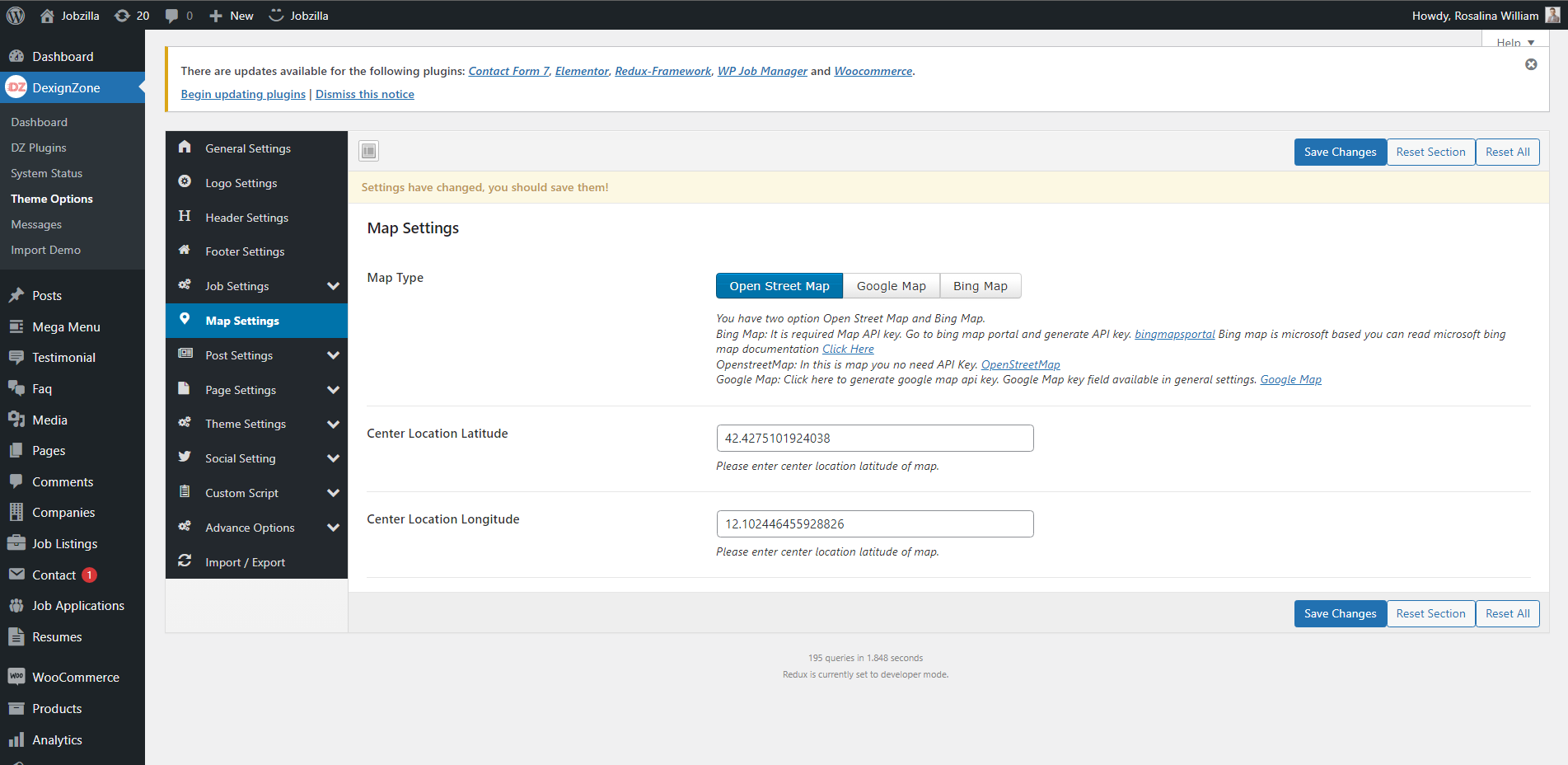Select Google Map as map type
The image size is (1568, 765).
(891, 286)
